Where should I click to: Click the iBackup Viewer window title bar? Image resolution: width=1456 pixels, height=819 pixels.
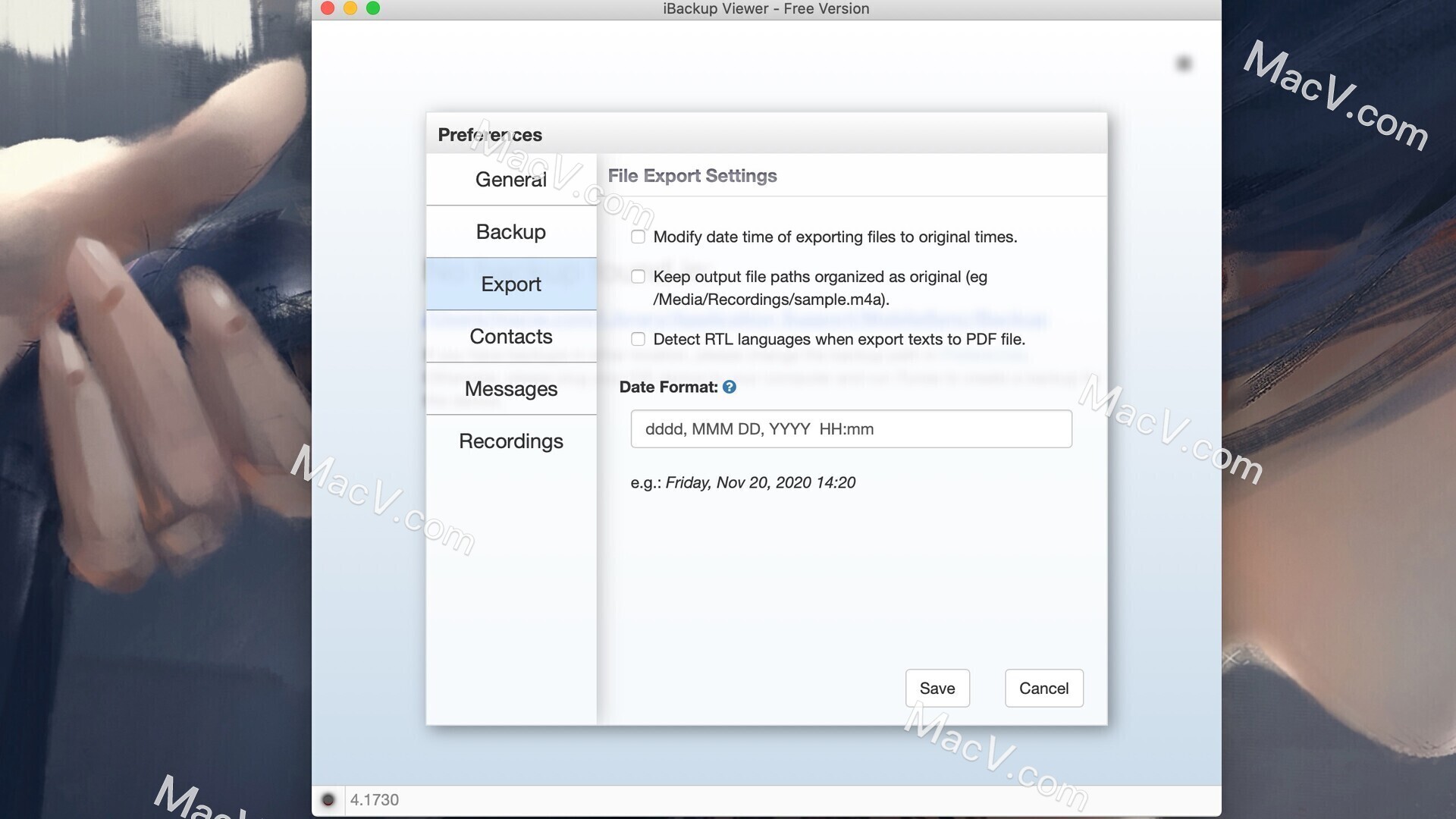[766, 9]
